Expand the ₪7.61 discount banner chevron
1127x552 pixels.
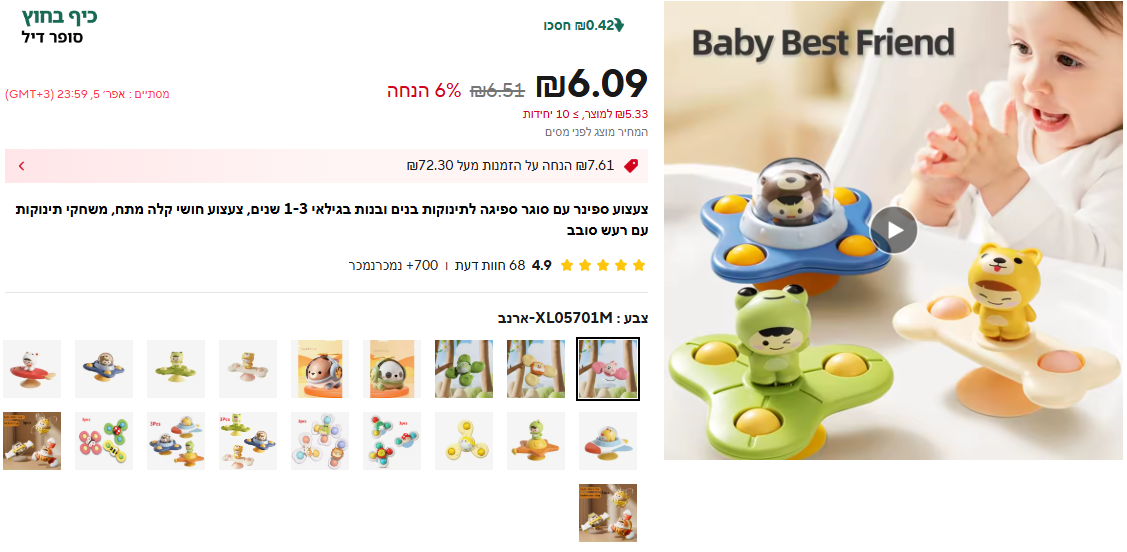coord(22,166)
